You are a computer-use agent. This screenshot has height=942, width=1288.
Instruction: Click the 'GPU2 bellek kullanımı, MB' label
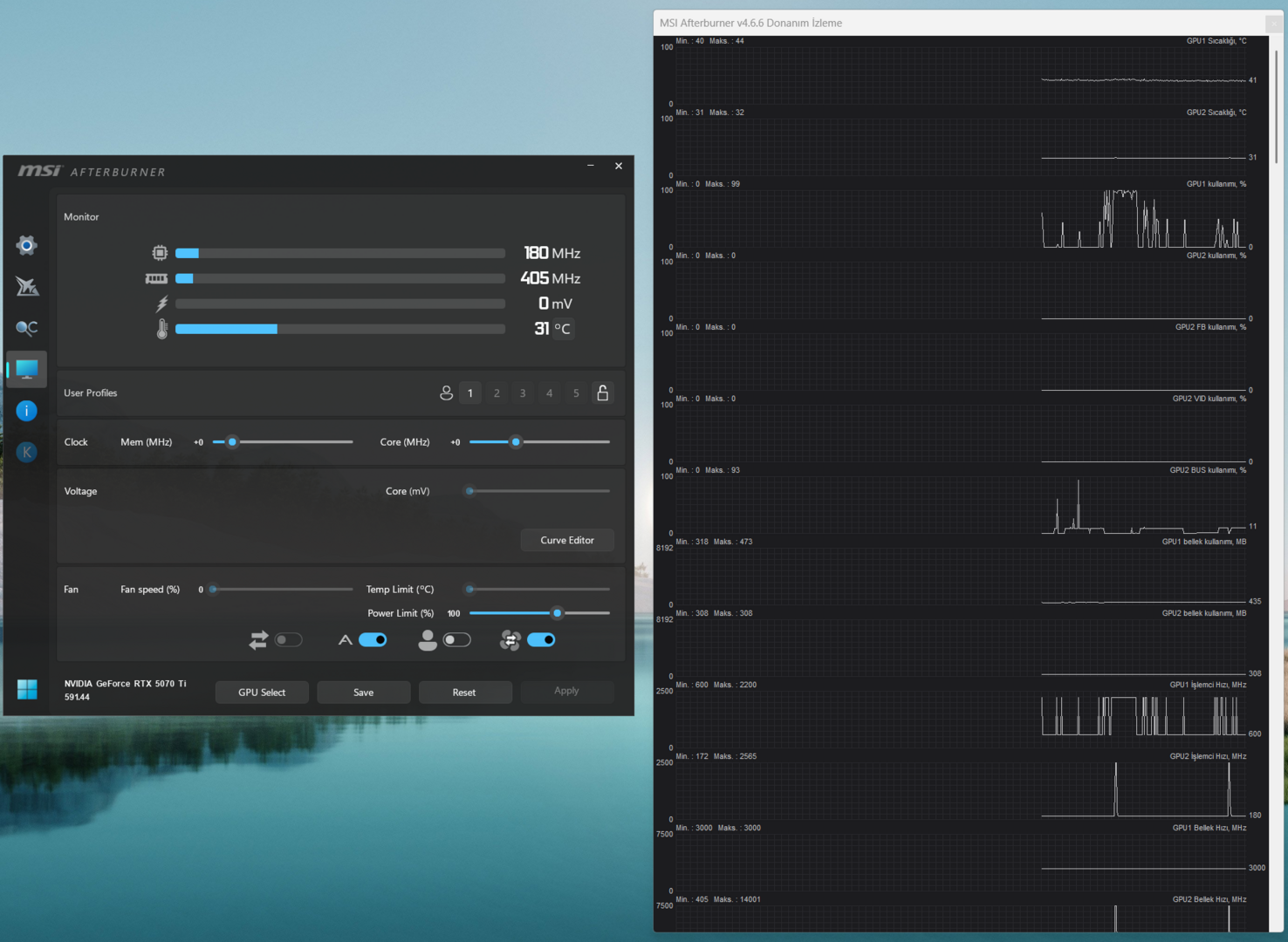pyautogui.click(x=1204, y=613)
